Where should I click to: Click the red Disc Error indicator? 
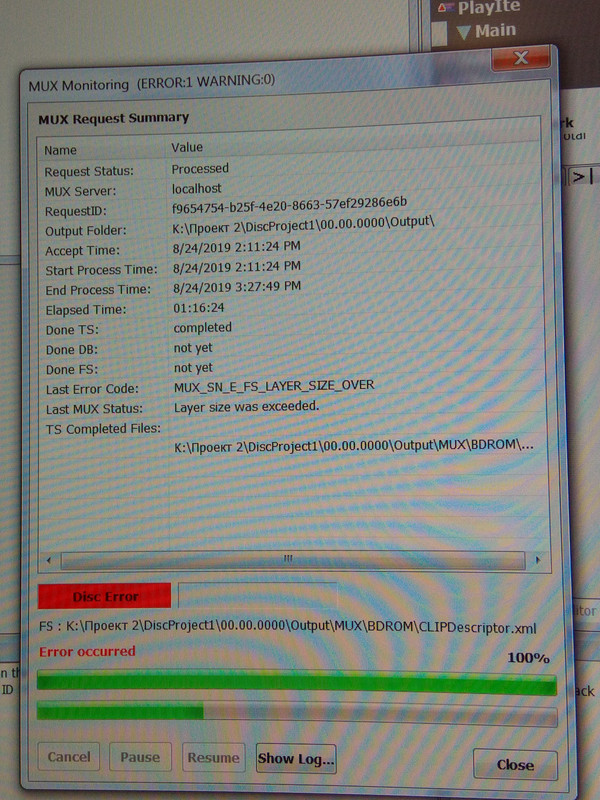[105, 596]
